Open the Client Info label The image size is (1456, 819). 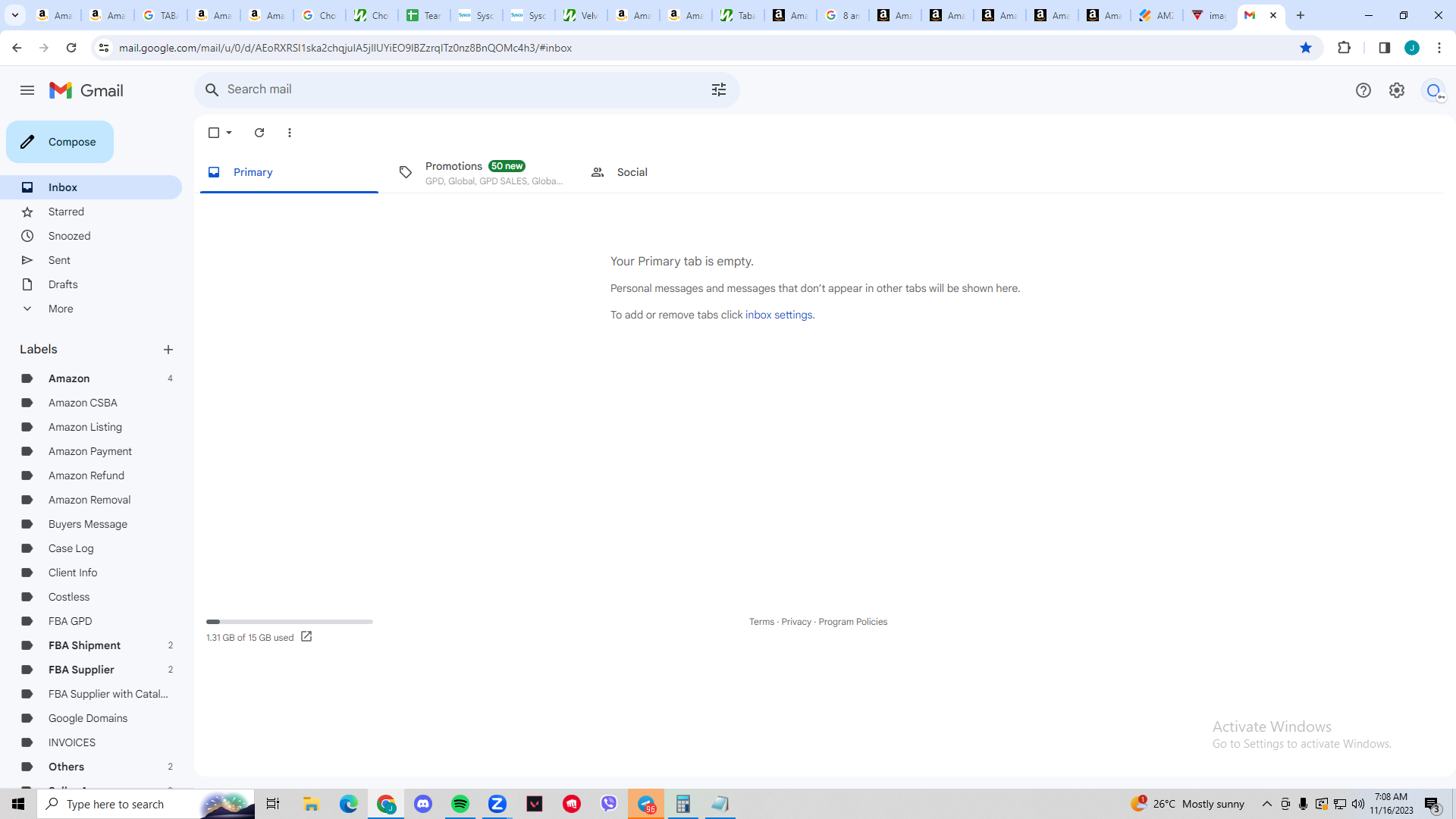tap(91, 573)
